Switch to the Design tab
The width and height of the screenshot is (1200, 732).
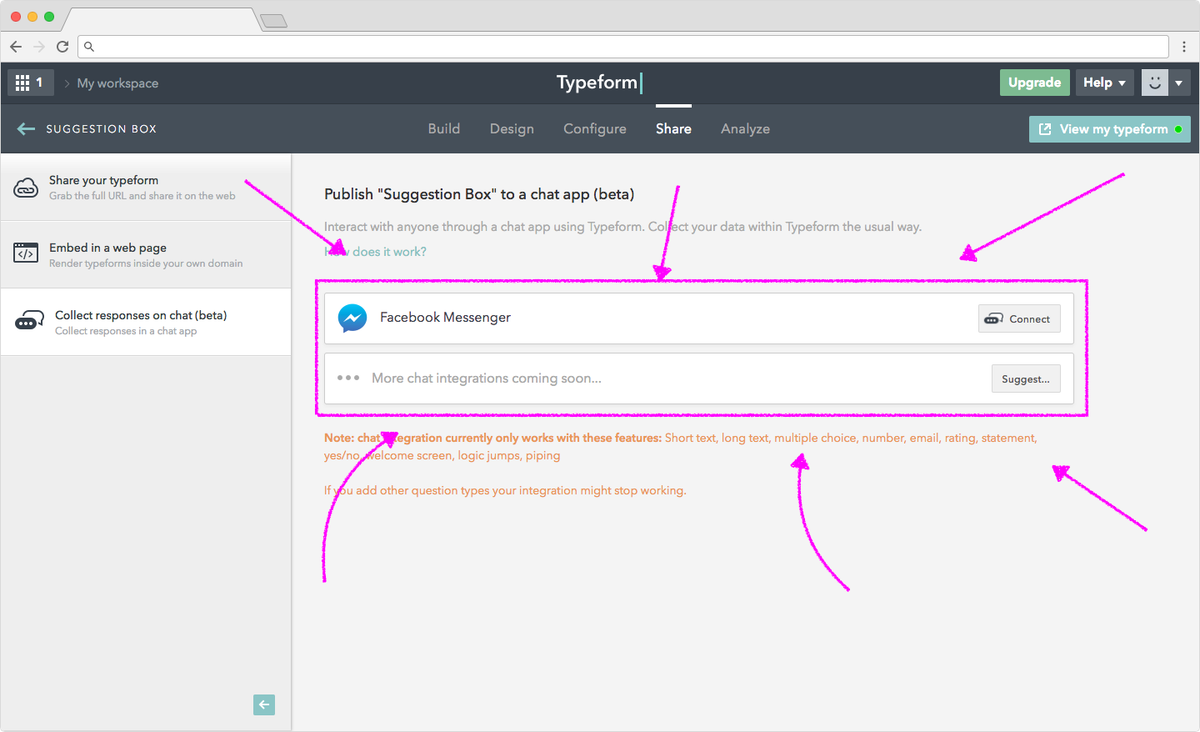(x=512, y=129)
